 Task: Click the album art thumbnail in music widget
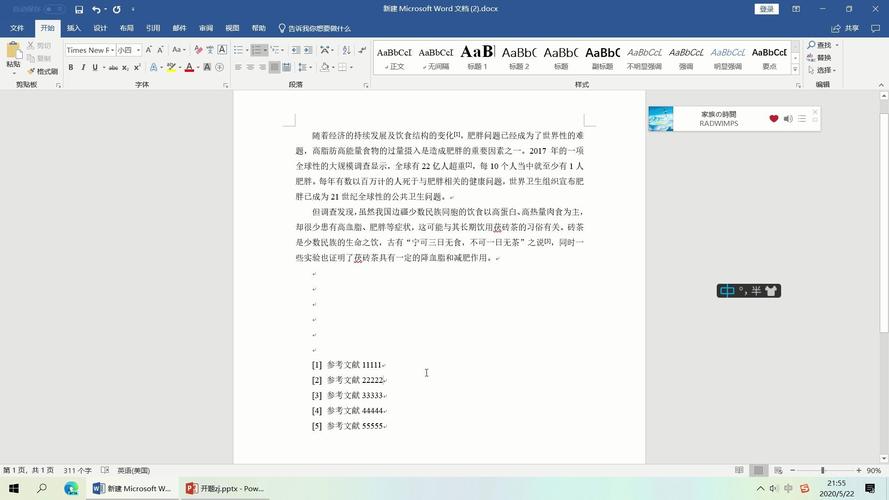pos(661,118)
